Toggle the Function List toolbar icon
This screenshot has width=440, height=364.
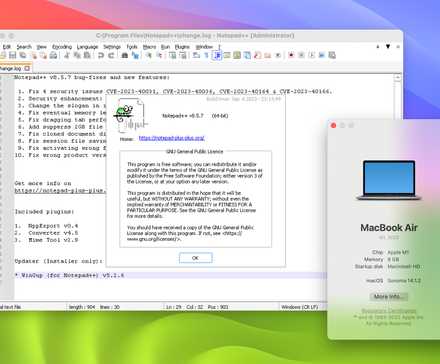(x=257, y=55)
